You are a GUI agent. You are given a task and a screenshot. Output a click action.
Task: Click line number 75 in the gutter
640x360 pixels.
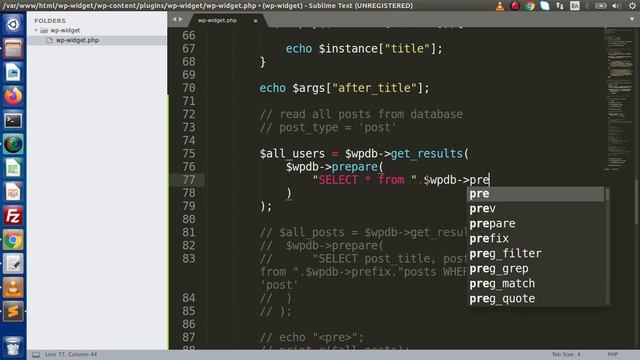click(189, 153)
